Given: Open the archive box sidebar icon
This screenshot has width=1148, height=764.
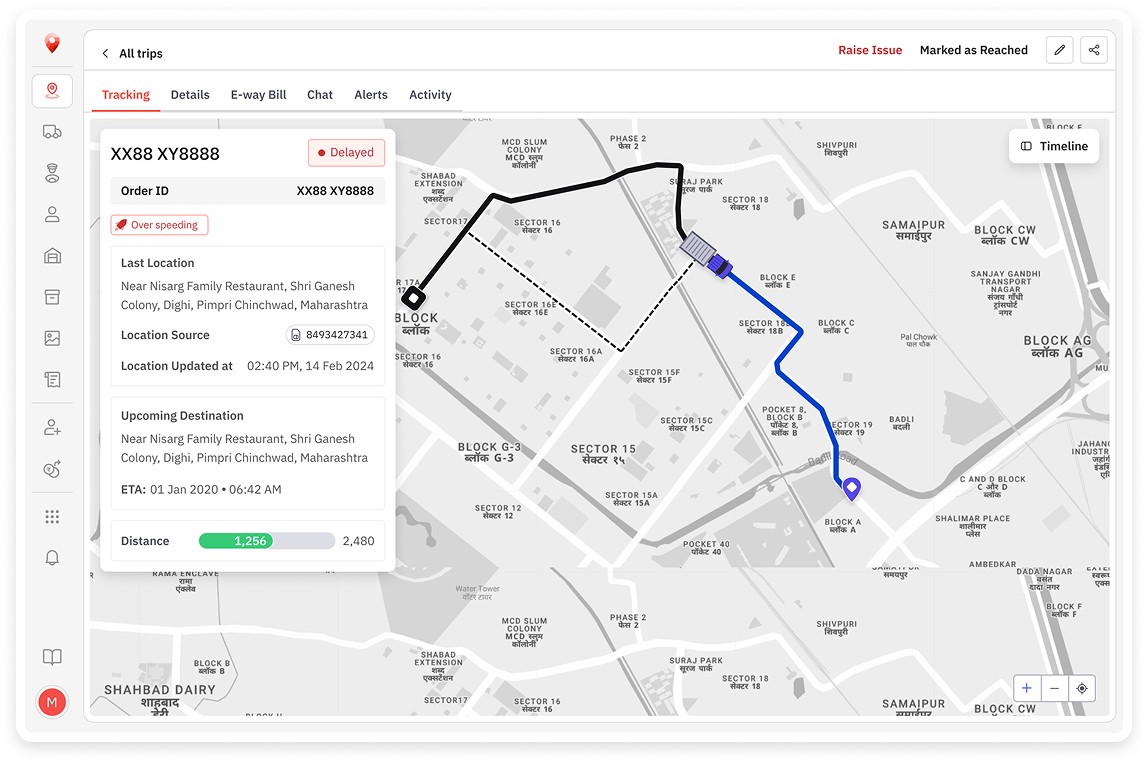Looking at the screenshot, I should click(52, 296).
